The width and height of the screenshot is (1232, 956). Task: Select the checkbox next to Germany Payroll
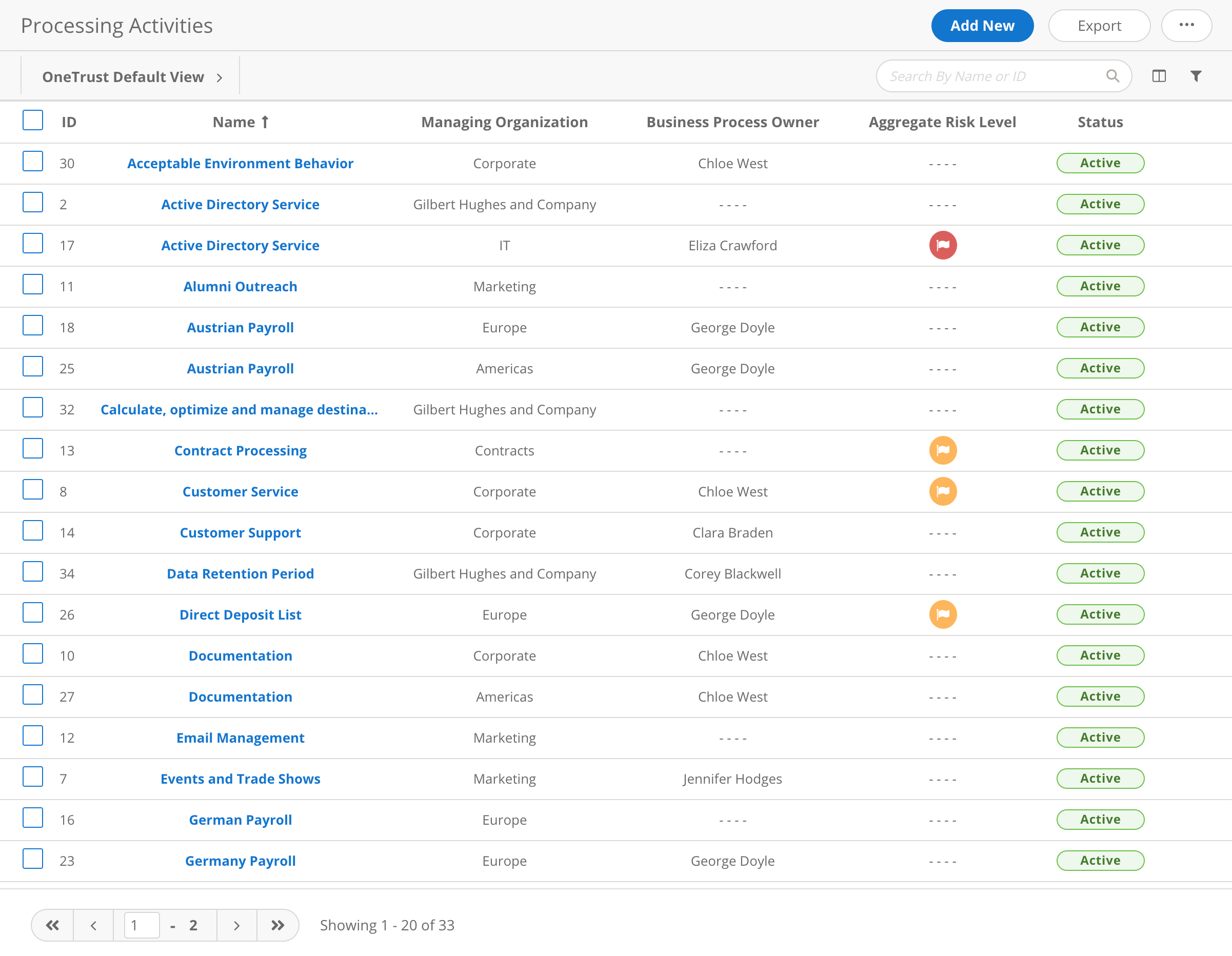33,859
